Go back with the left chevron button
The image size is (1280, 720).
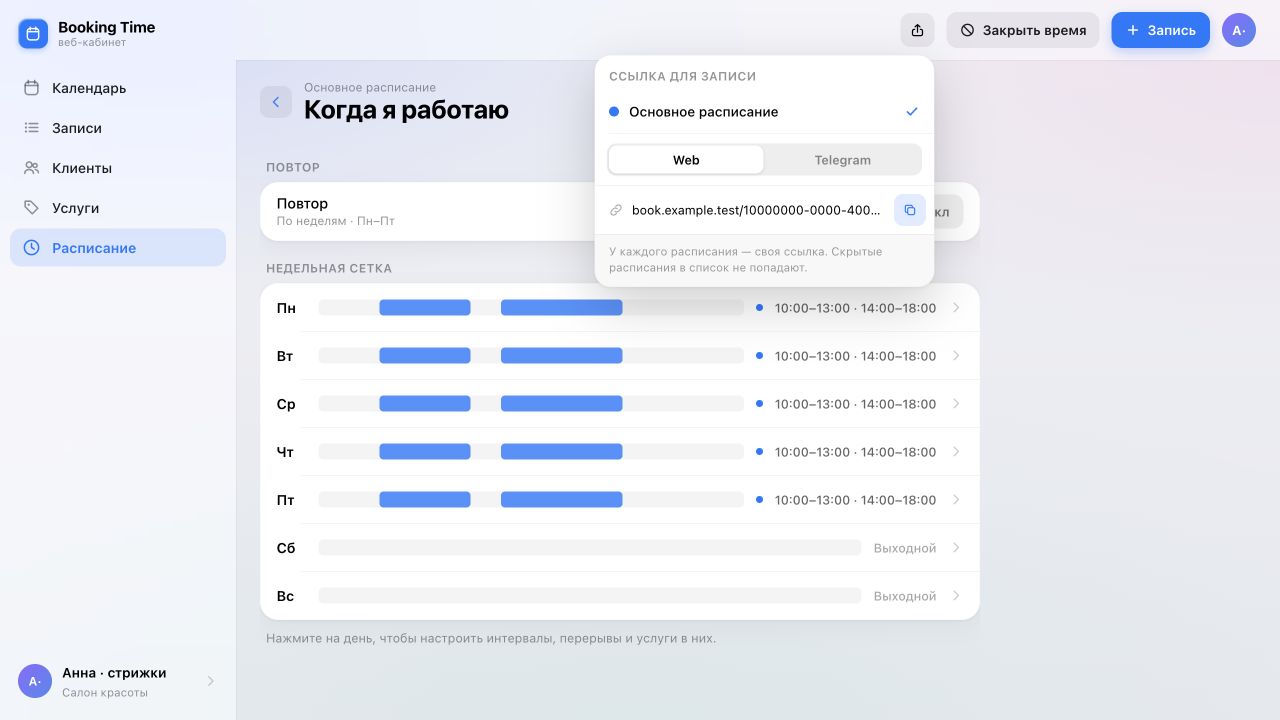click(x=276, y=102)
